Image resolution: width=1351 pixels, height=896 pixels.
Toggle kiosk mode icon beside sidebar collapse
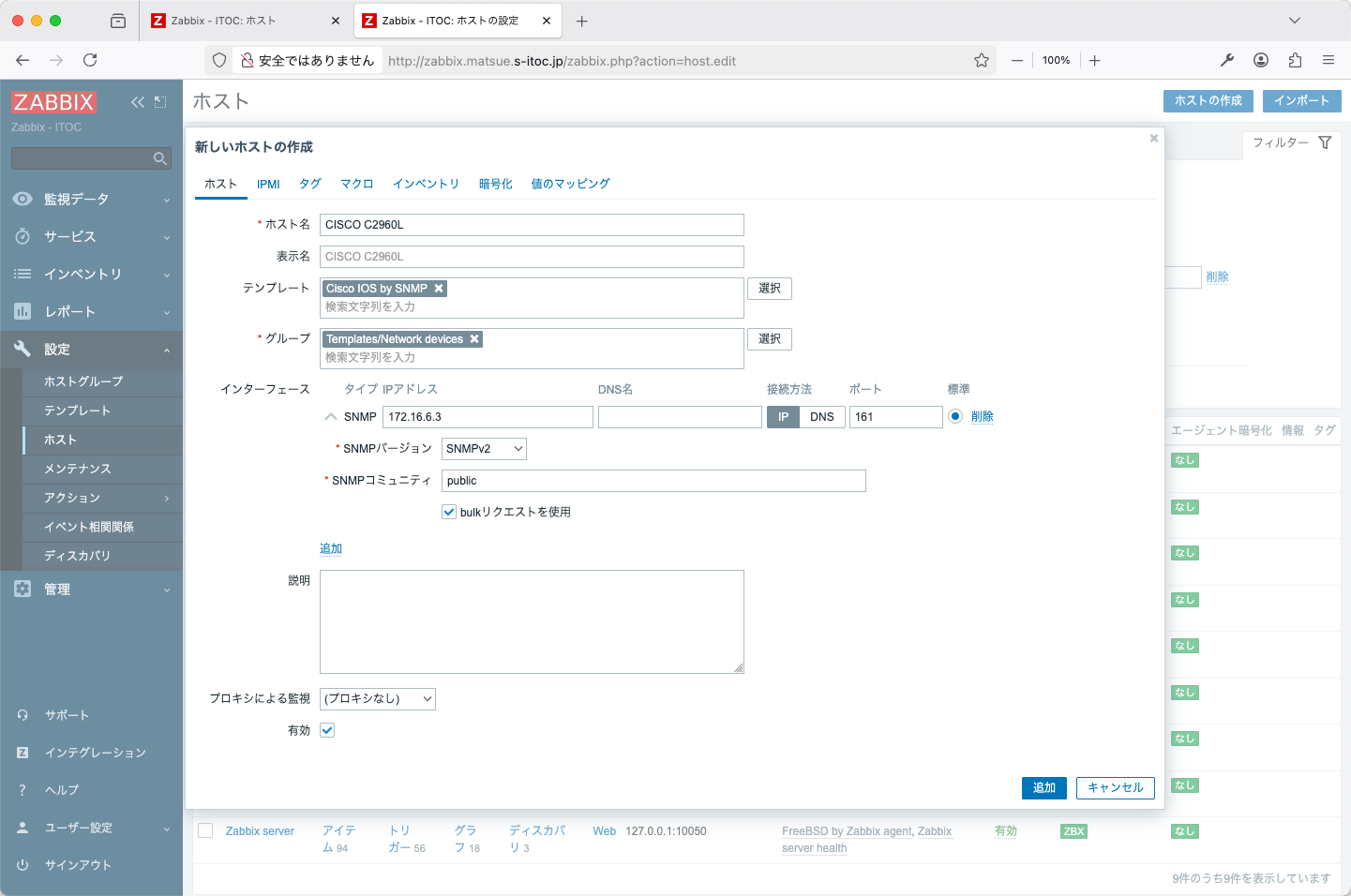[160, 102]
